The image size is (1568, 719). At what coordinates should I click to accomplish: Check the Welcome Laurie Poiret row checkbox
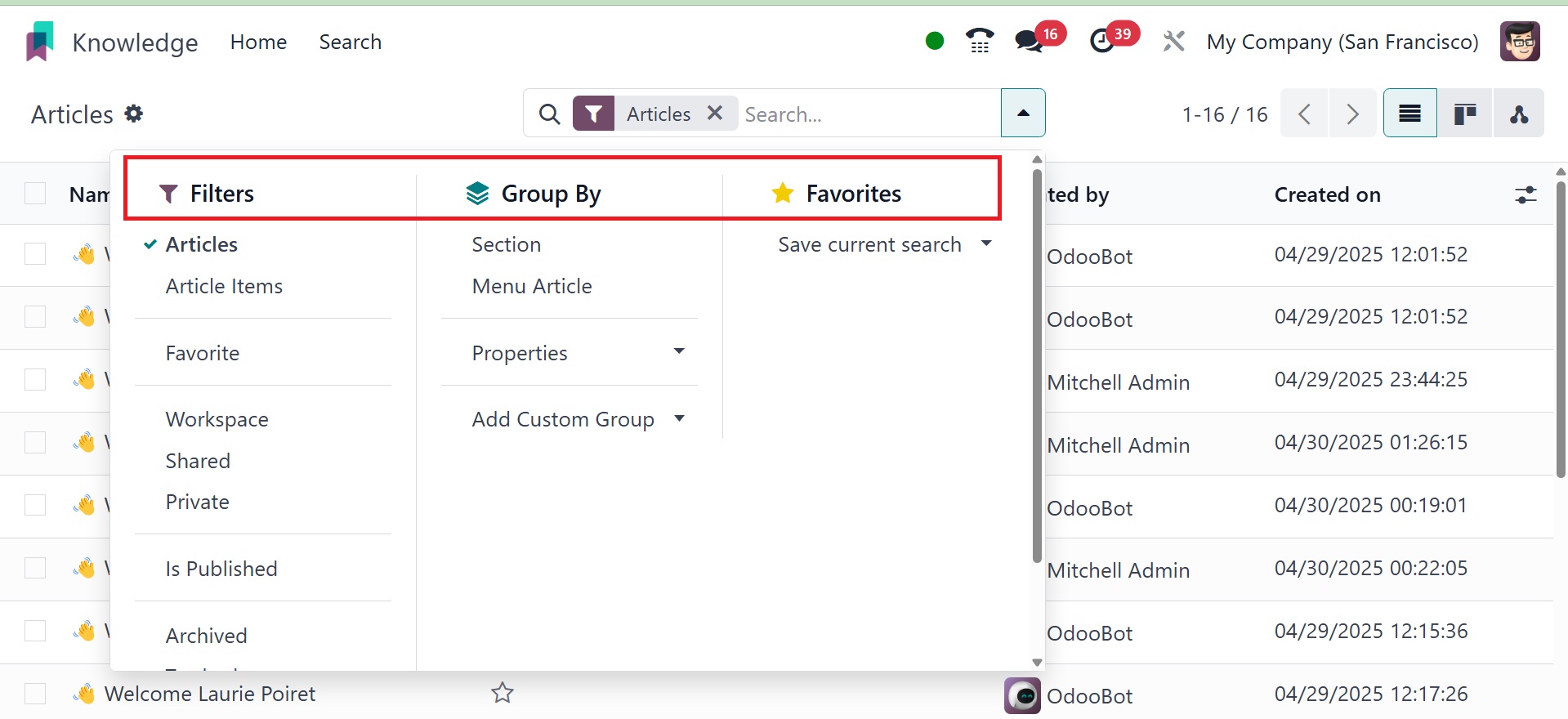click(35, 694)
